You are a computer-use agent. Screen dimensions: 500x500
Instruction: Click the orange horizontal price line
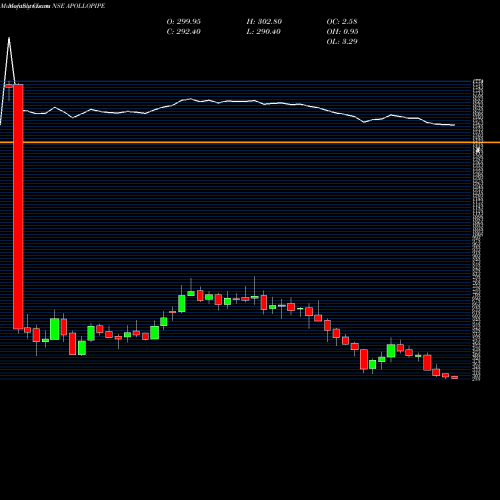coord(250,142)
